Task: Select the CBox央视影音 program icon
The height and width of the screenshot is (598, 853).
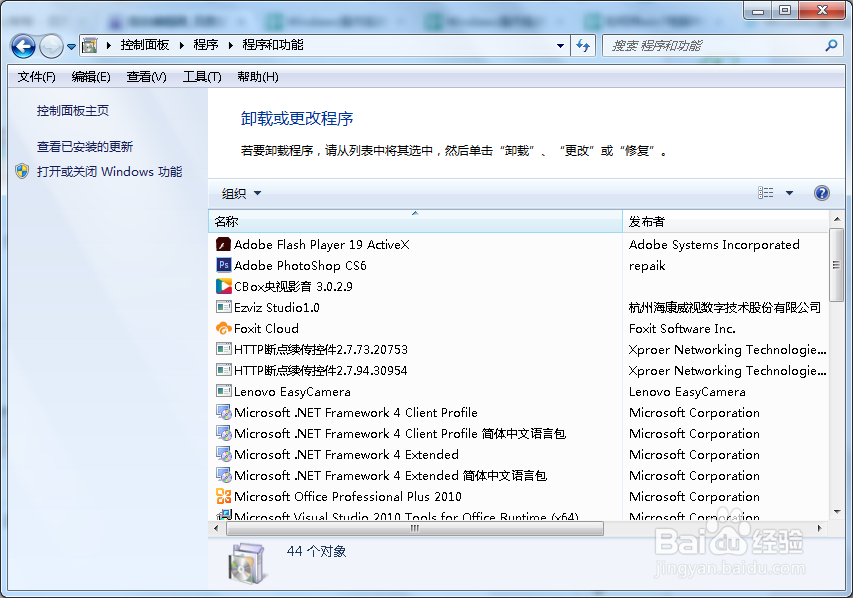Action: click(x=224, y=286)
